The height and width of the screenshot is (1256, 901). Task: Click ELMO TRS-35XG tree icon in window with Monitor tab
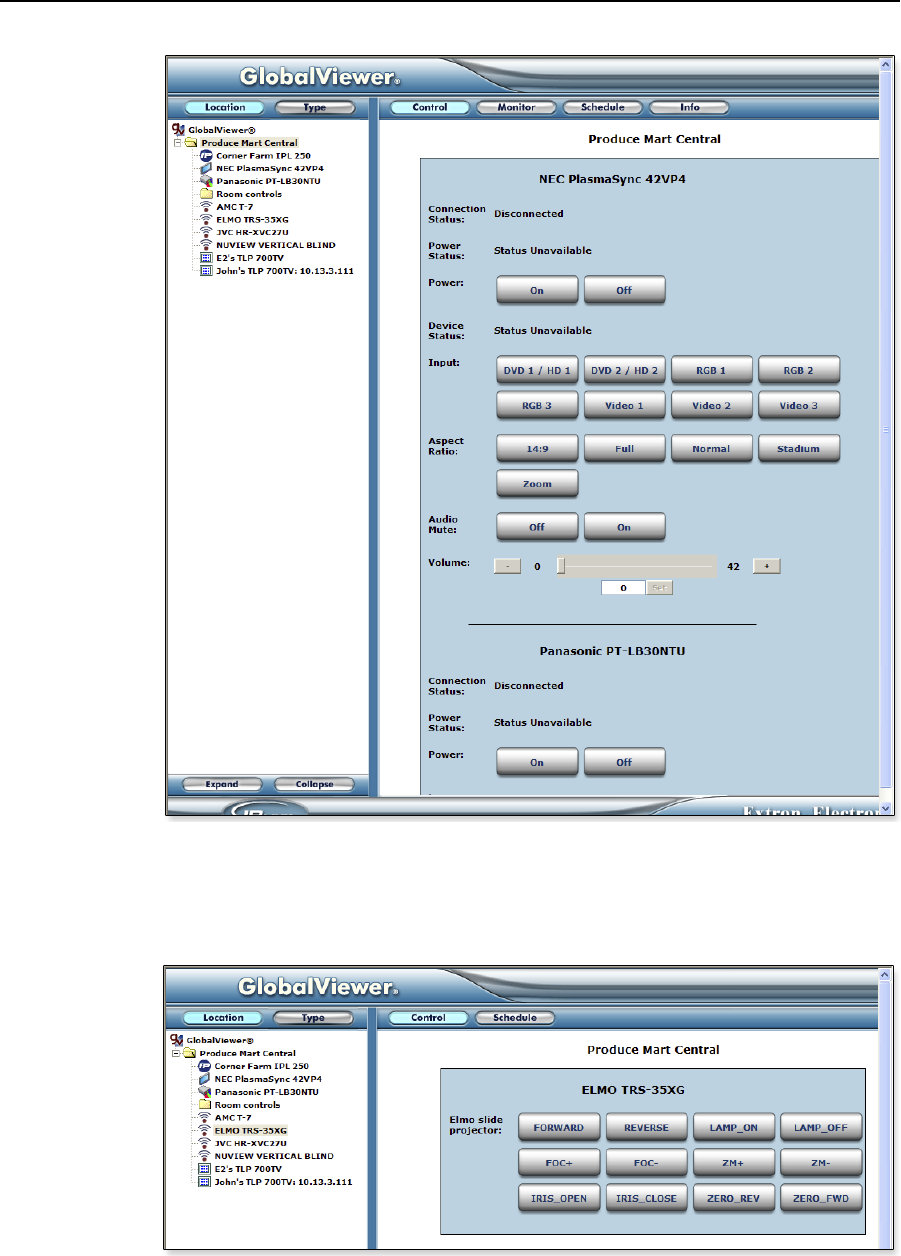click(x=206, y=219)
